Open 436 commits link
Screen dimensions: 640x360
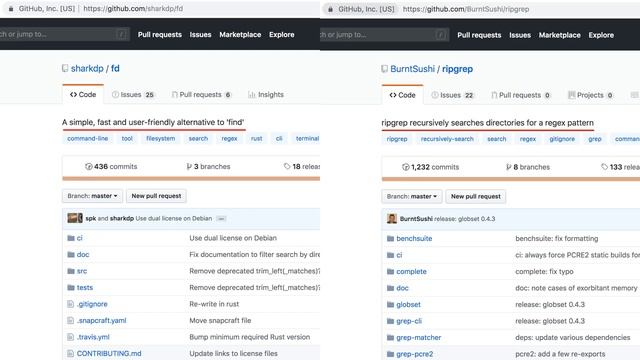tap(111, 167)
